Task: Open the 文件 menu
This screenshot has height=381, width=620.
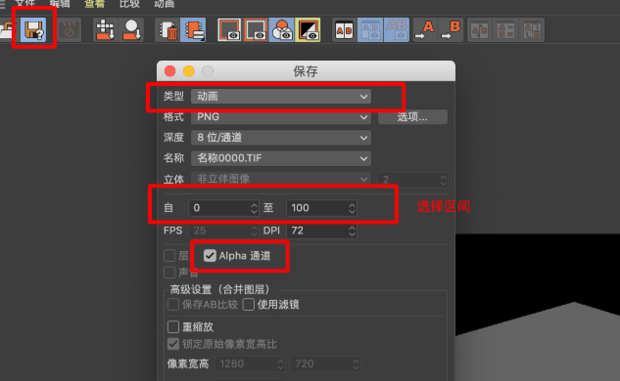Action: click(25, 4)
